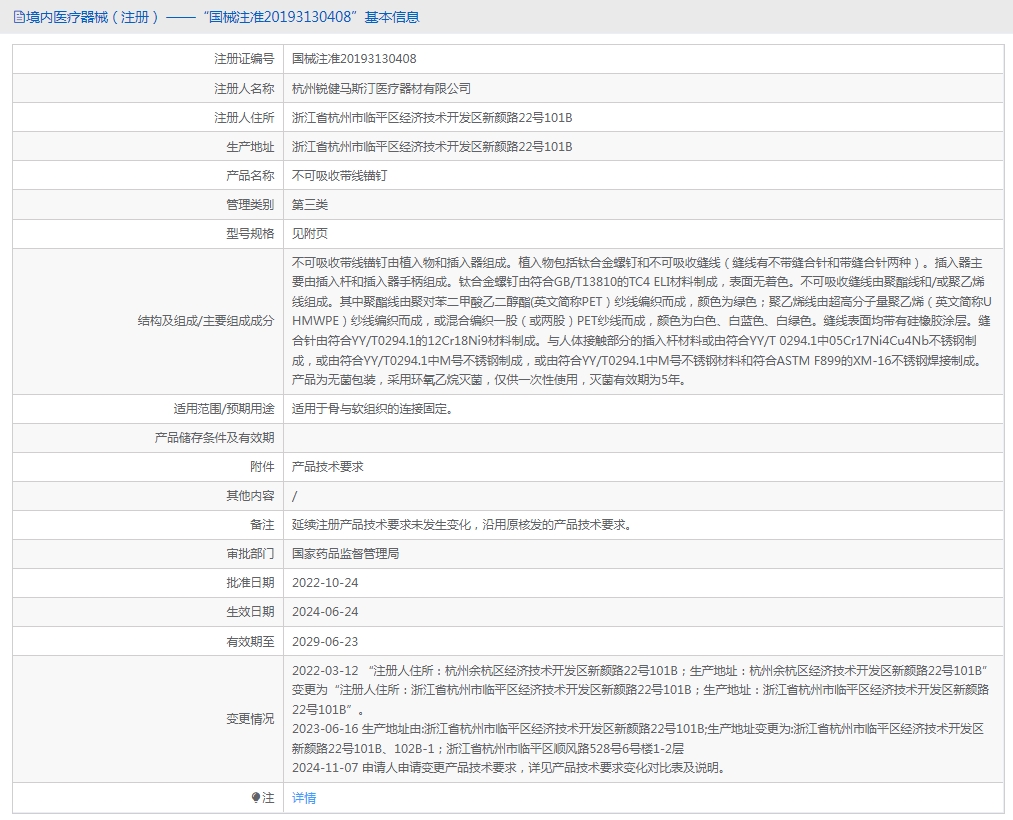Viewport: 1013px width, 820px height.
Task: Click the 2023-06-16 change record line
Action: tap(638, 739)
